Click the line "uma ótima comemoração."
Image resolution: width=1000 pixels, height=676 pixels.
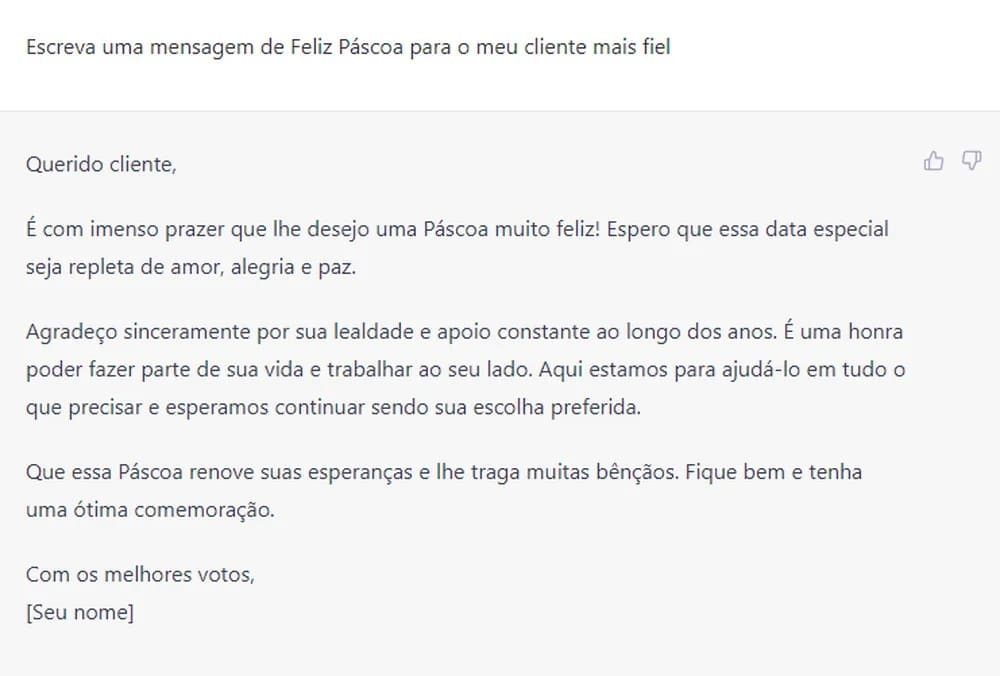[x=149, y=509]
